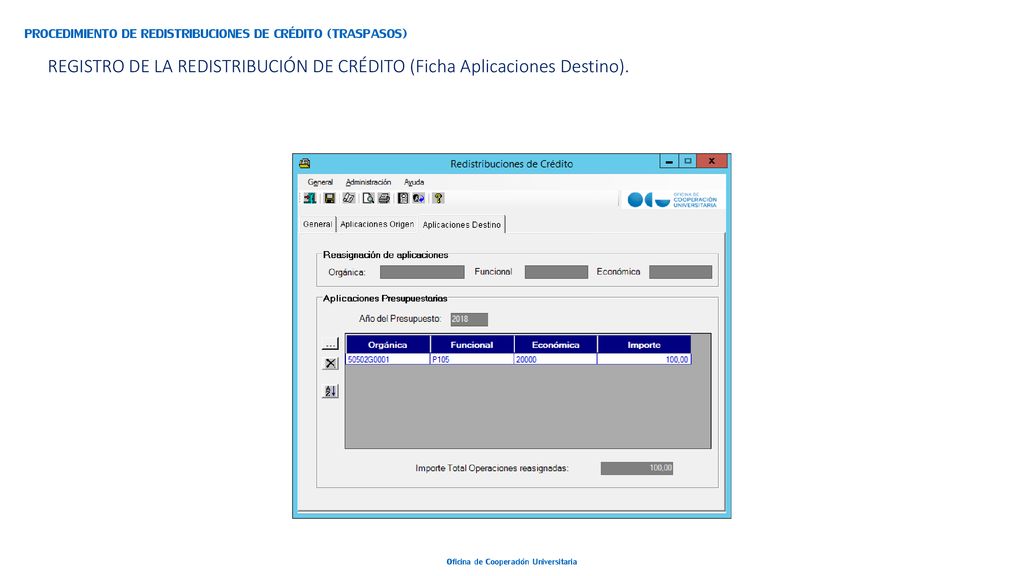This screenshot has height=576, width=1024.
Task: Select the Aplicaciones Destino tab
Action: 462,224
